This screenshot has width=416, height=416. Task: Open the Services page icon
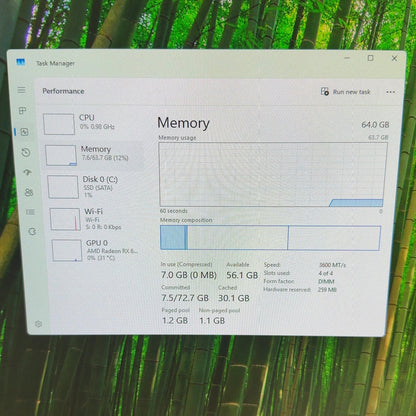point(32,231)
